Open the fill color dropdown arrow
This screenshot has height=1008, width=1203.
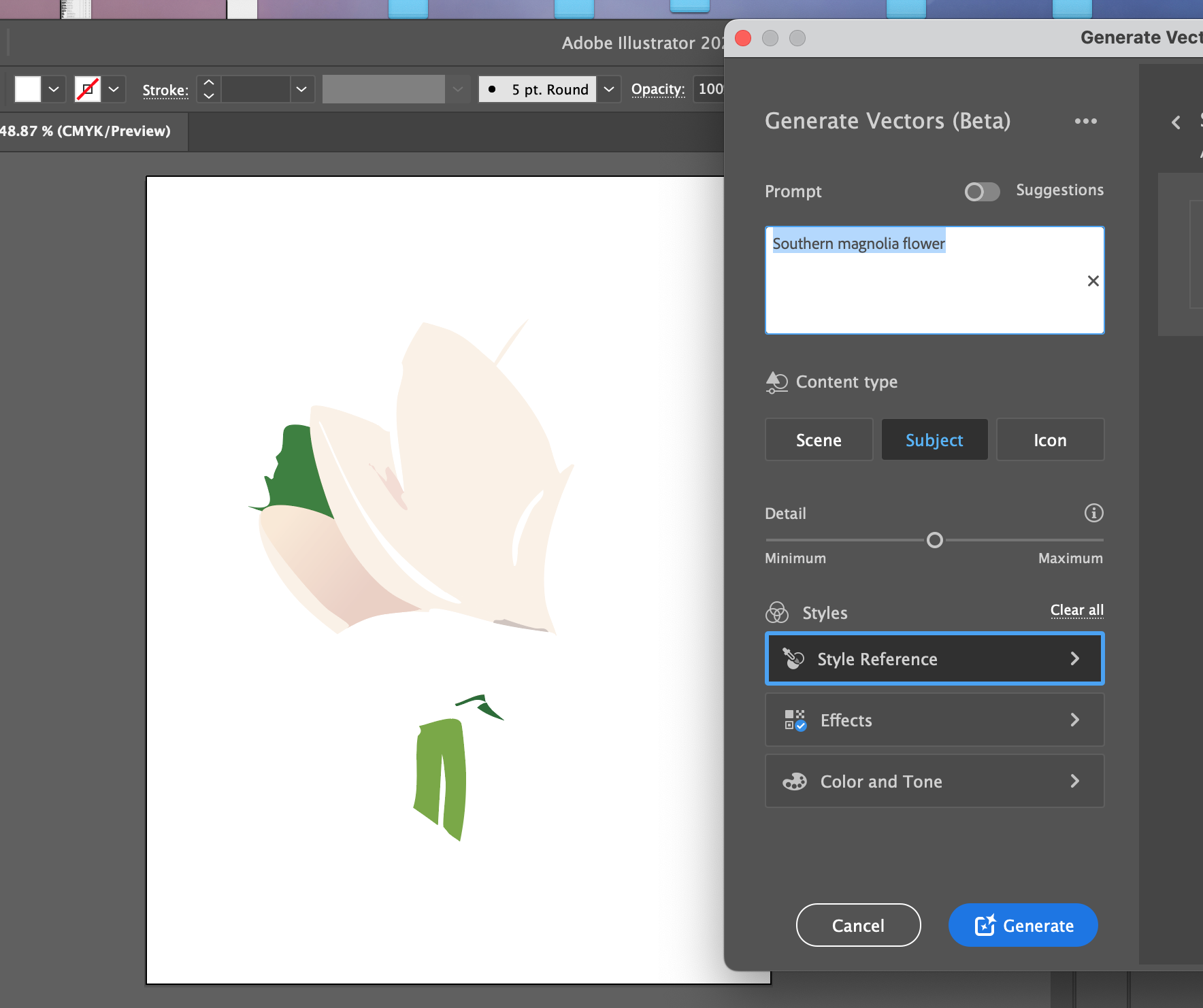coord(54,89)
